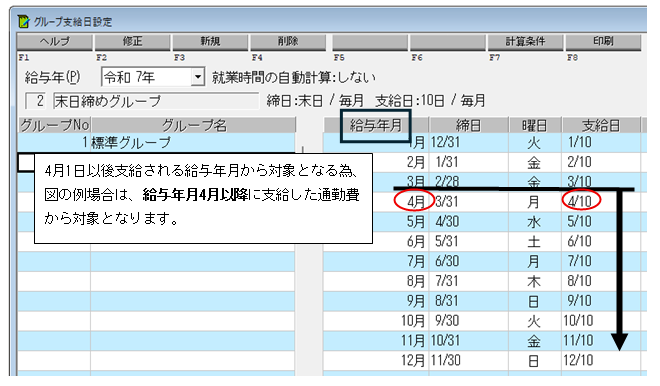
Task: Select the 5月 salary month cell
Action: point(376,221)
